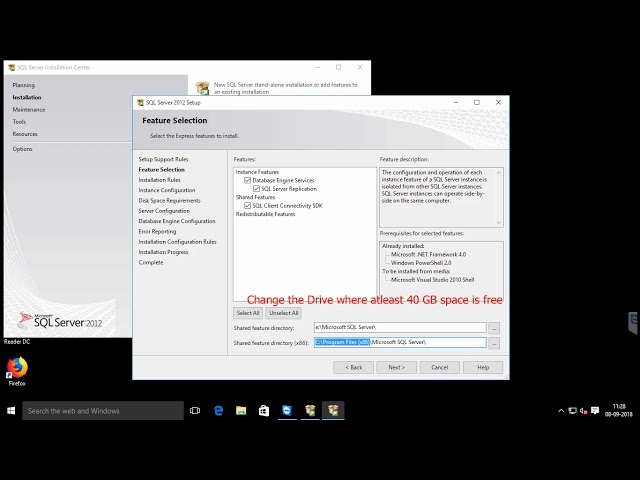Image resolution: width=640 pixels, height=480 pixels.
Task: Launch Microsoft Edge from the taskbar
Action: (x=218, y=411)
